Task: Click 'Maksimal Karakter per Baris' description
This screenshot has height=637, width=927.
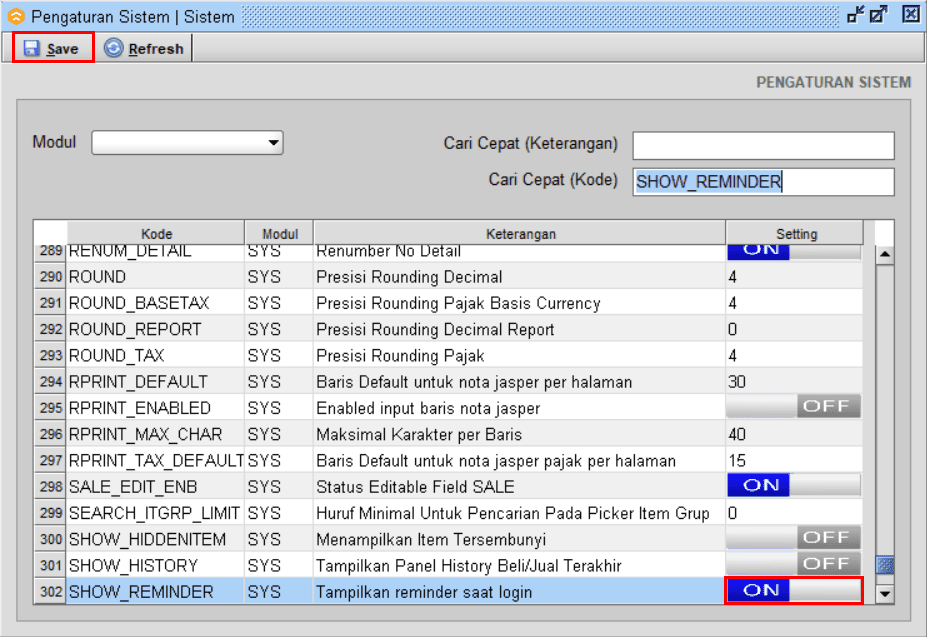Action: click(x=520, y=434)
